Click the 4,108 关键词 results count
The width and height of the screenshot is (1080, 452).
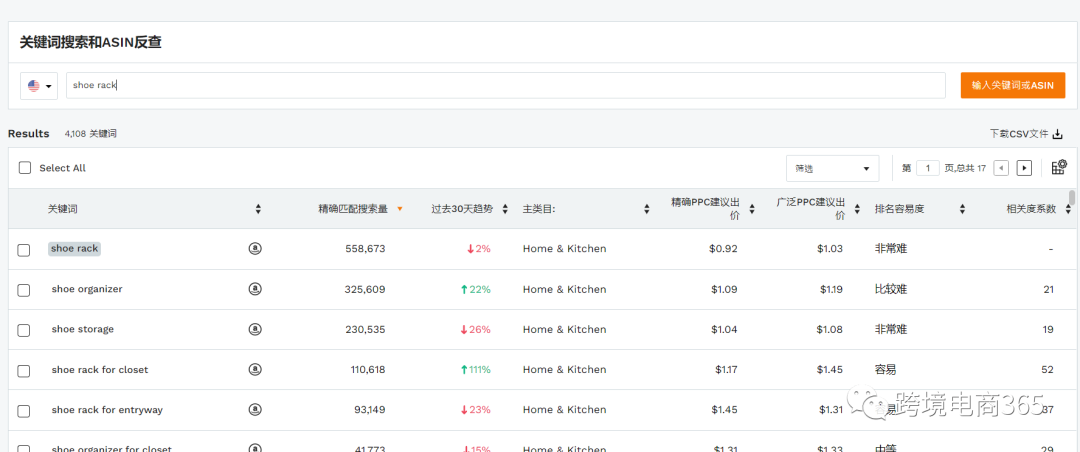click(x=90, y=134)
